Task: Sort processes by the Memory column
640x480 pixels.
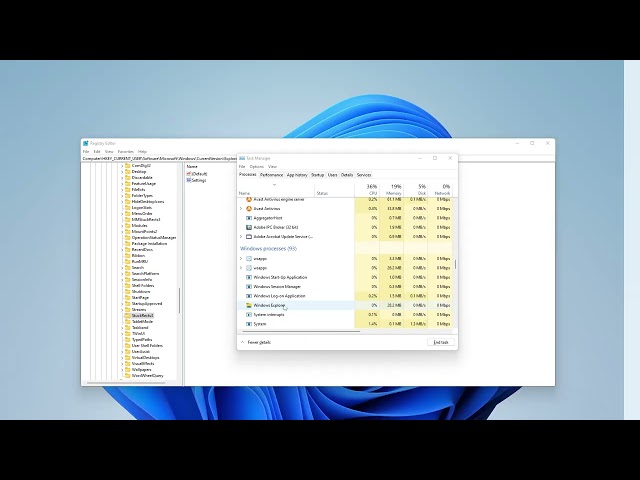Action: click(x=391, y=189)
